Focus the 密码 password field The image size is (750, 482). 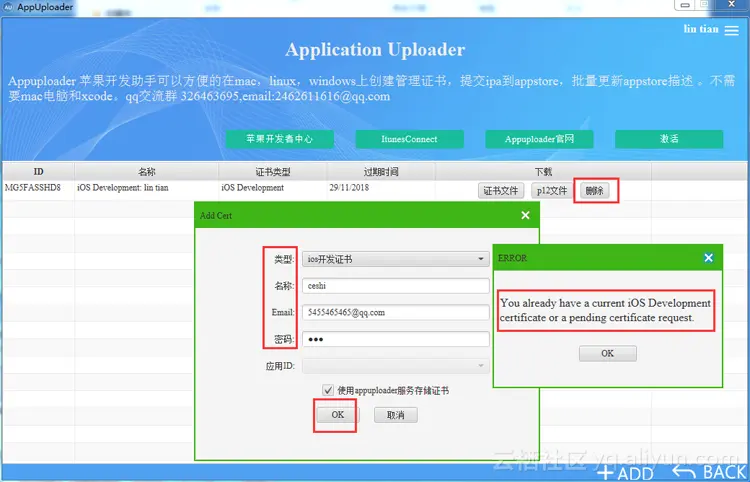[x=396, y=339]
